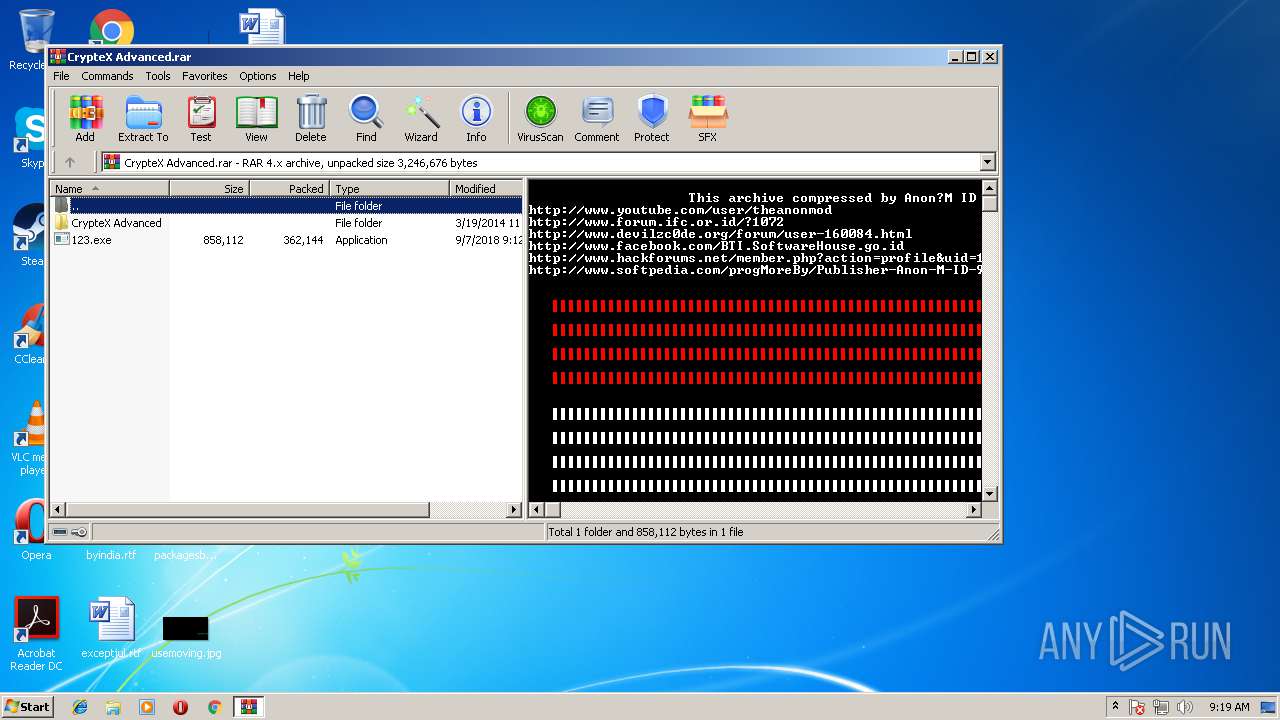Open the Tools menu
The width and height of the screenshot is (1280, 720).
click(x=158, y=76)
